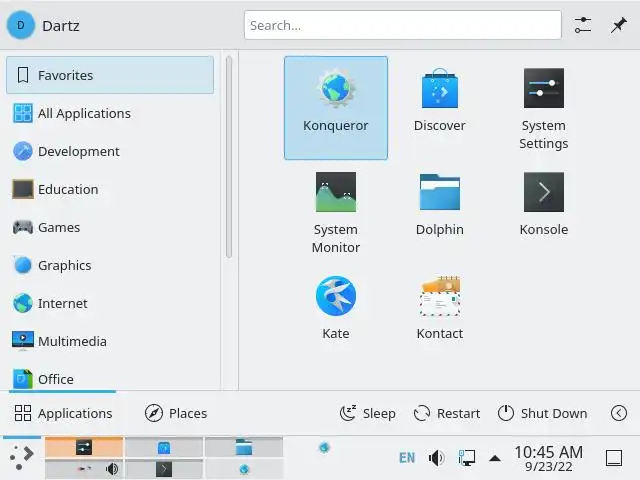Open the Discover software store

point(440,101)
